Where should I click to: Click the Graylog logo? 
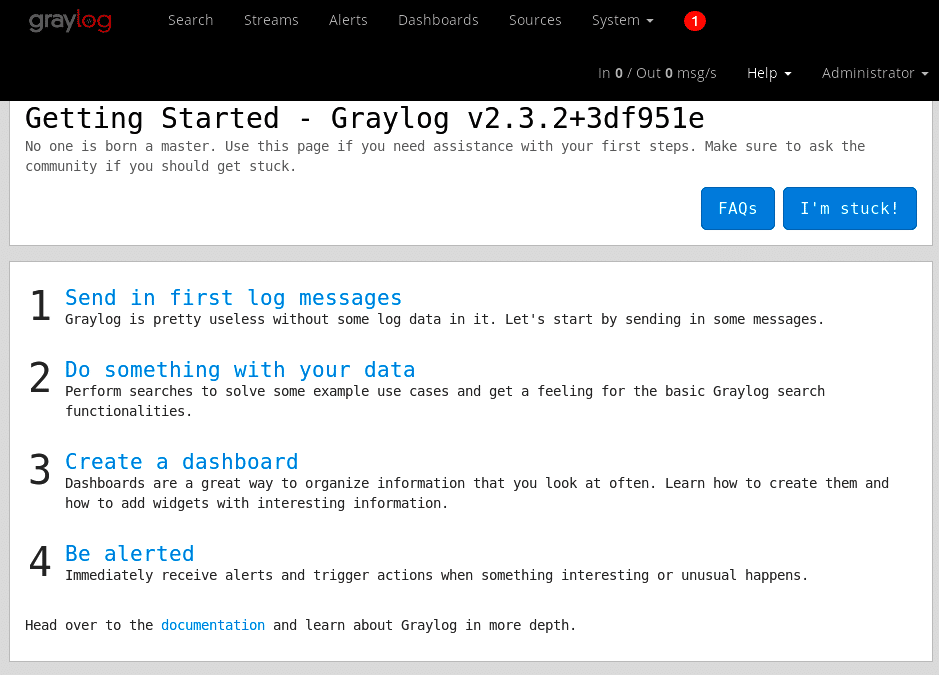(x=70, y=21)
